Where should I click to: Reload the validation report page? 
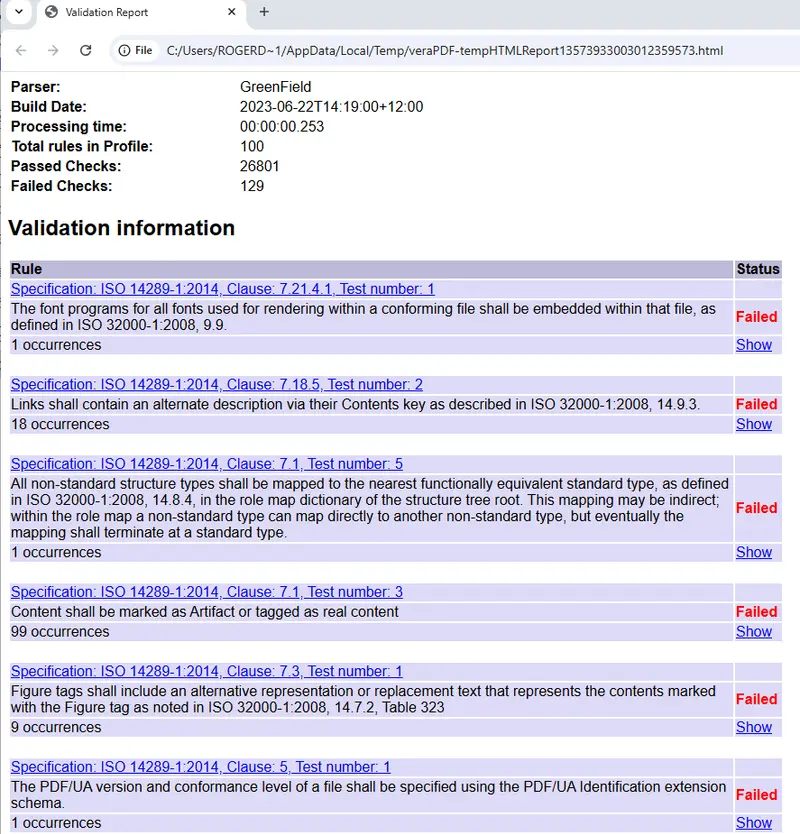[86, 51]
